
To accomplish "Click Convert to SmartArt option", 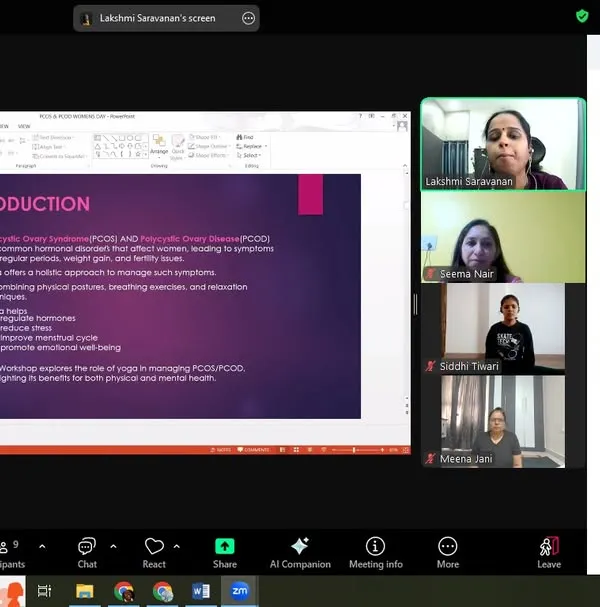I will click(60, 156).
